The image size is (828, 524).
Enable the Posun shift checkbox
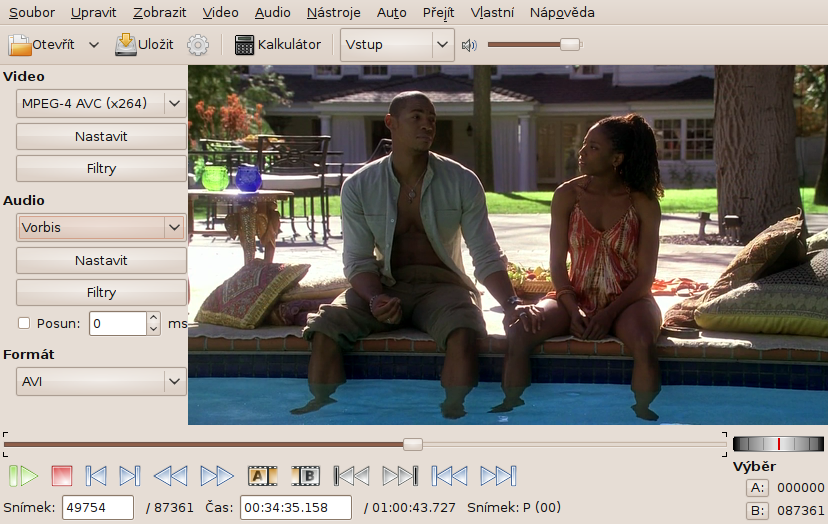point(24,323)
